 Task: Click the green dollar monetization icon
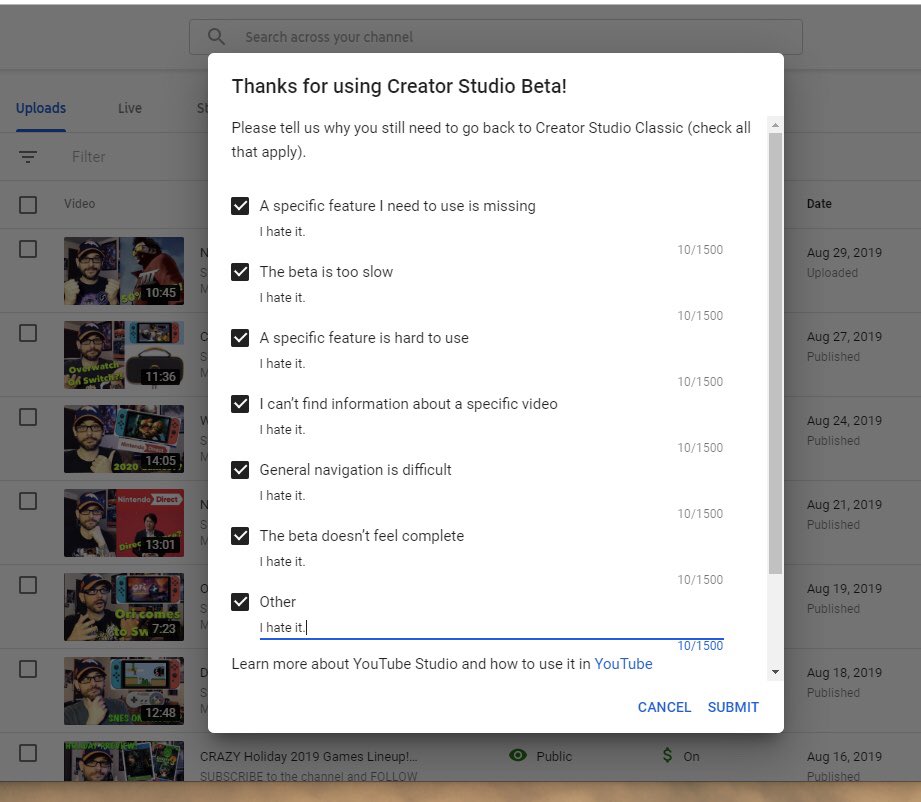pos(667,755)
